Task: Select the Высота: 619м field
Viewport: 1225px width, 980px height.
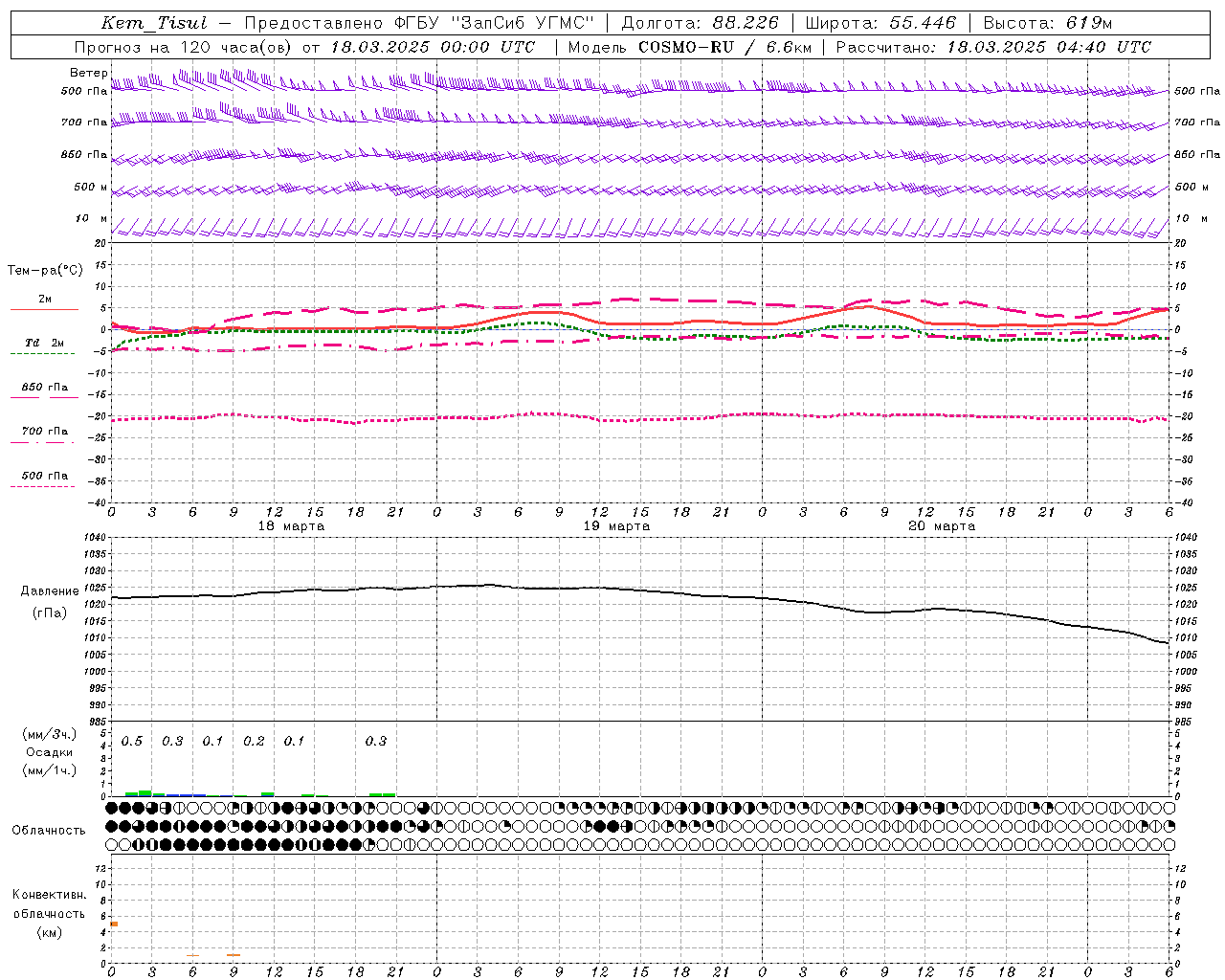Action: tap(1048, 23)
